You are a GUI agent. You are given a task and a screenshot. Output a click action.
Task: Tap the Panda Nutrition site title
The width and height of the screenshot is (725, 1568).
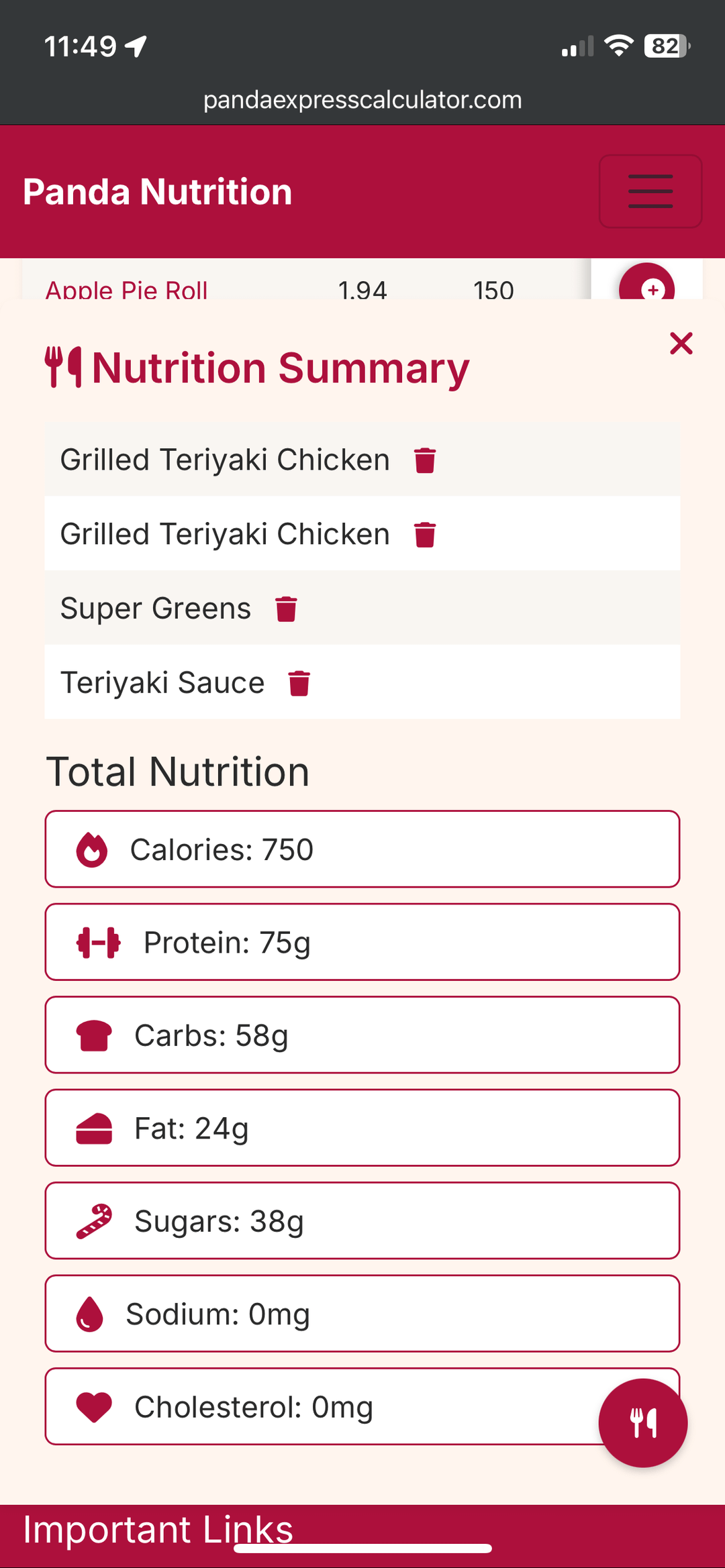[x=158, y=192]
